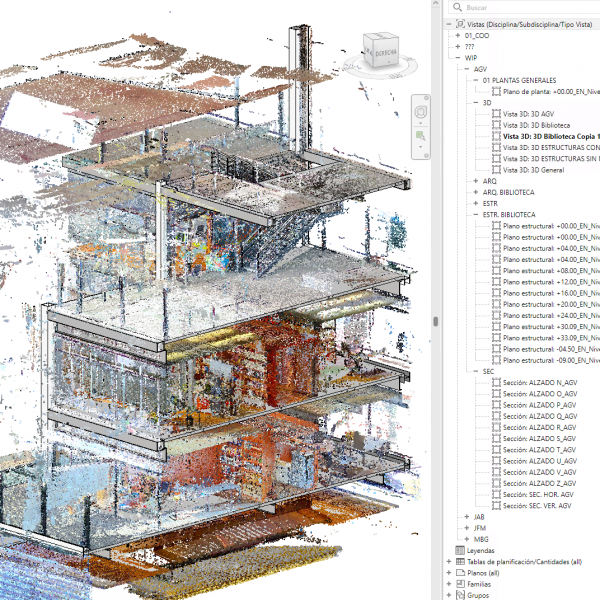
Task: Expand Tablas de planificación/Cantidades node
Action: click(x=448, y=562)
